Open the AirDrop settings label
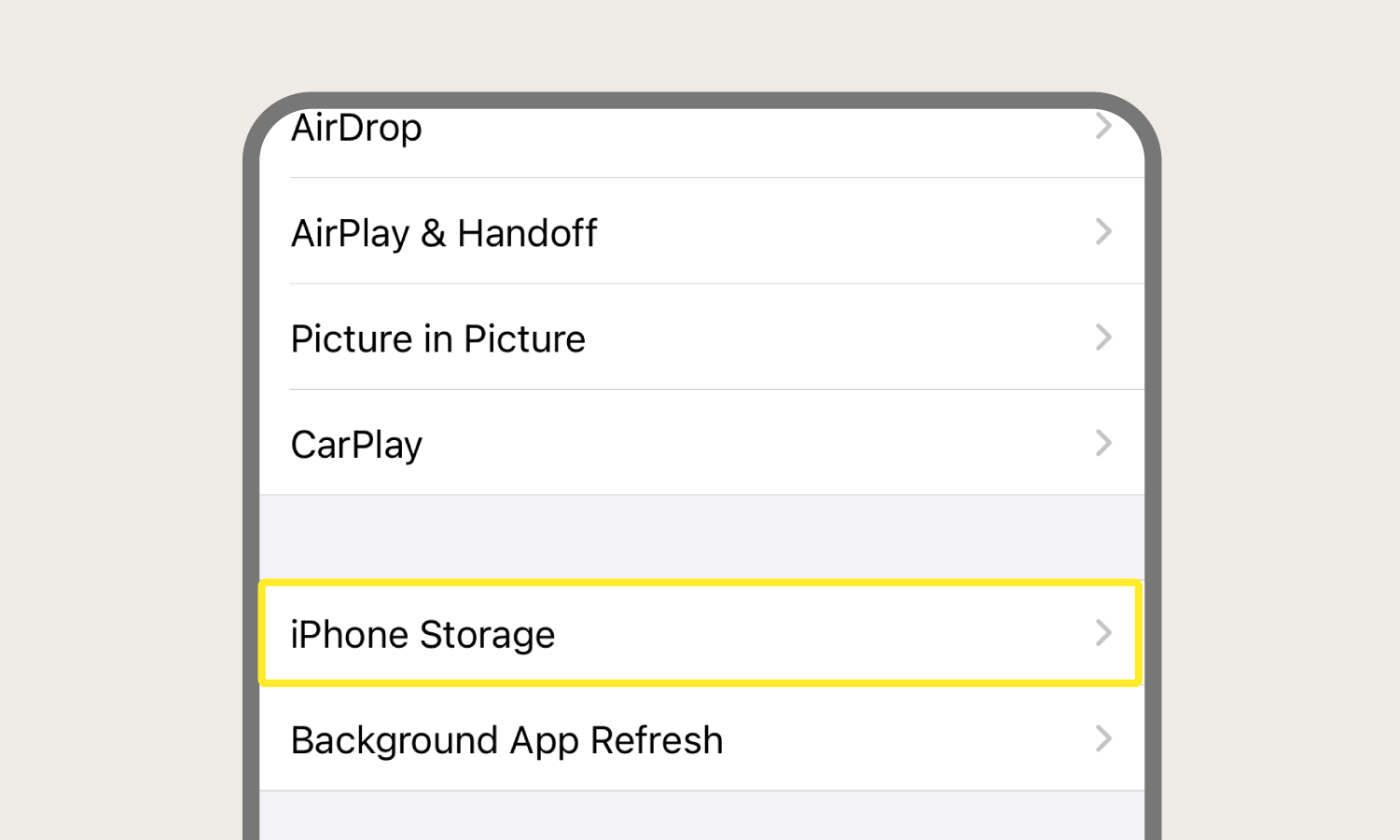Viewport: 1400px width, 840px height. point(356,129)
